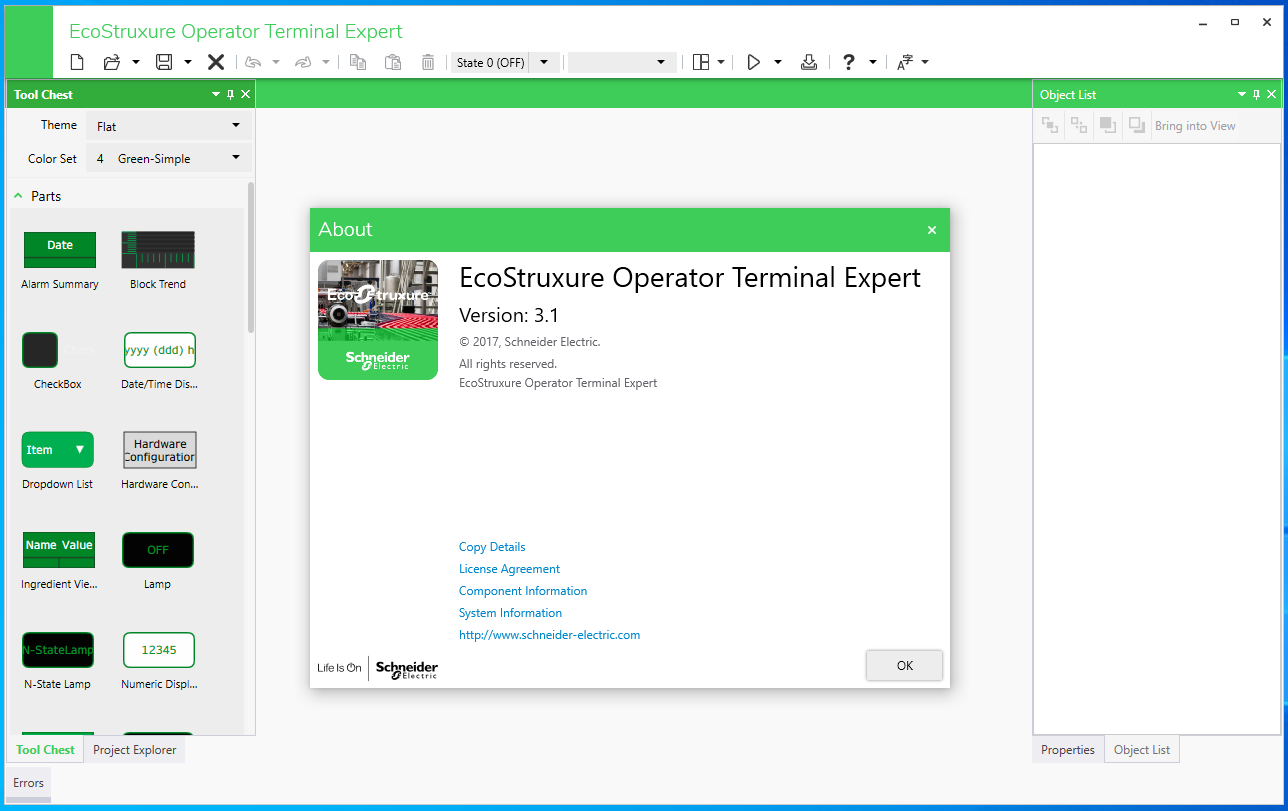The image size is (1288, 811).
Task: Click the first Object List toolbar icon
Action: tap(1050, 125)
